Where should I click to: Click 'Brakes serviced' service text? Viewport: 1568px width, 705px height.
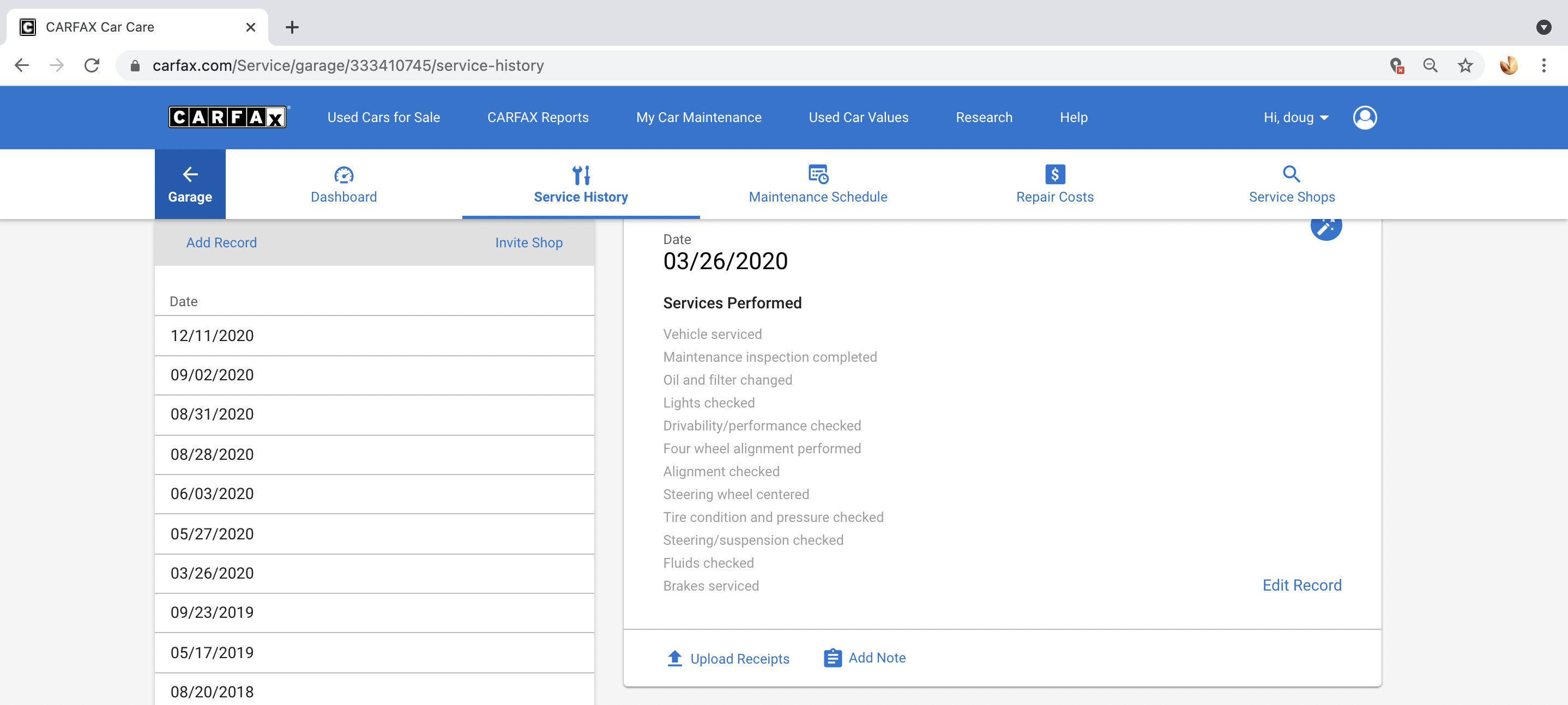710,586
